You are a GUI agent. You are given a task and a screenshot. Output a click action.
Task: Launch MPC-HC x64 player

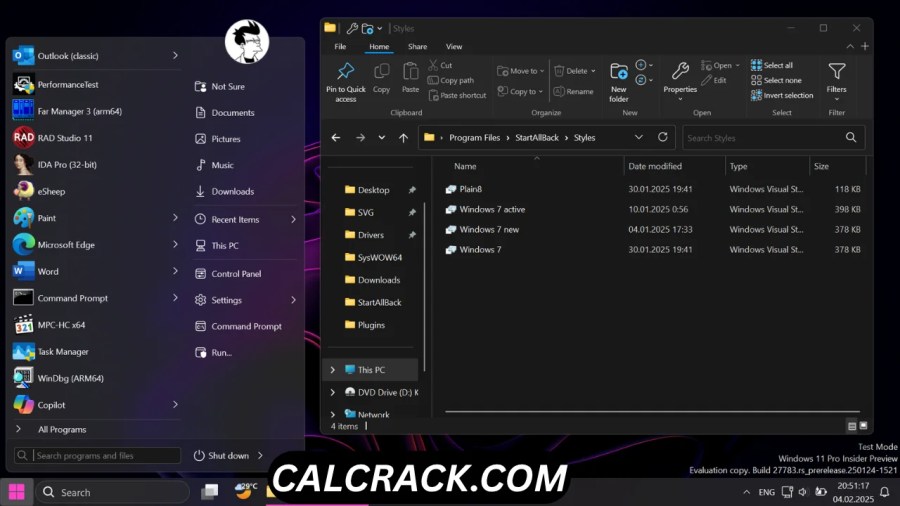(96, 325)
